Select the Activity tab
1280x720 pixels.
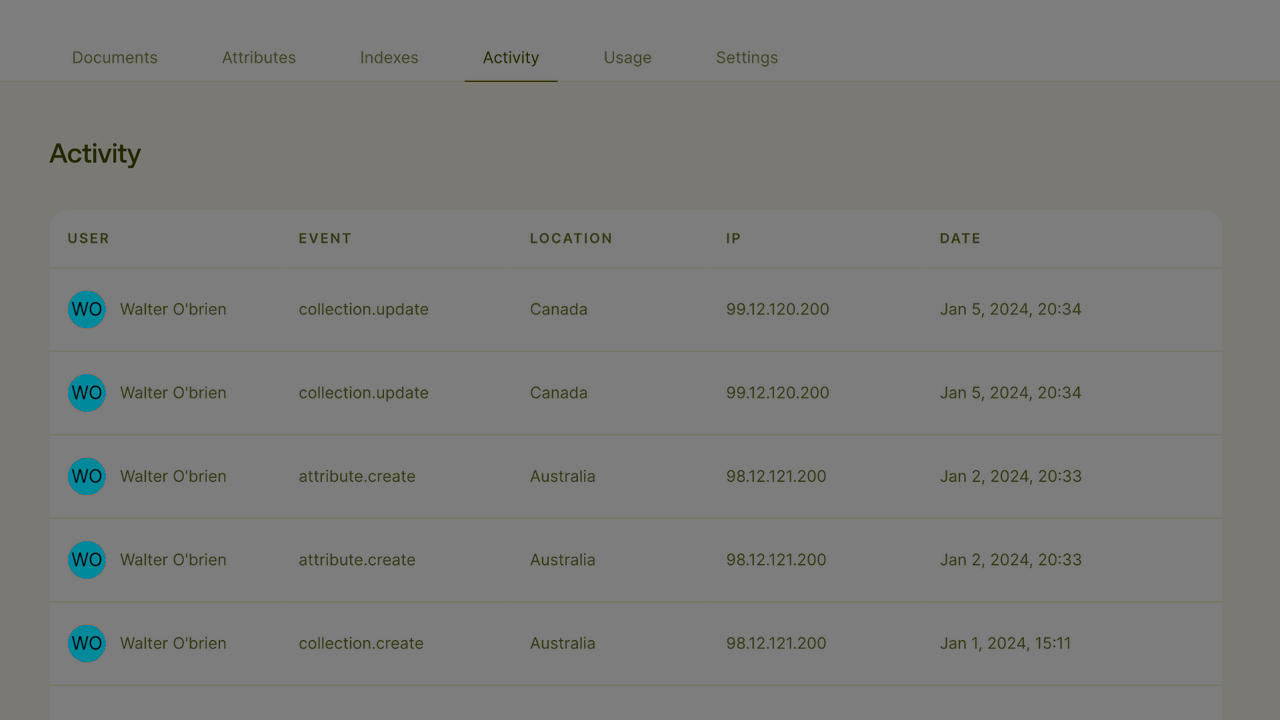(511, 57)
